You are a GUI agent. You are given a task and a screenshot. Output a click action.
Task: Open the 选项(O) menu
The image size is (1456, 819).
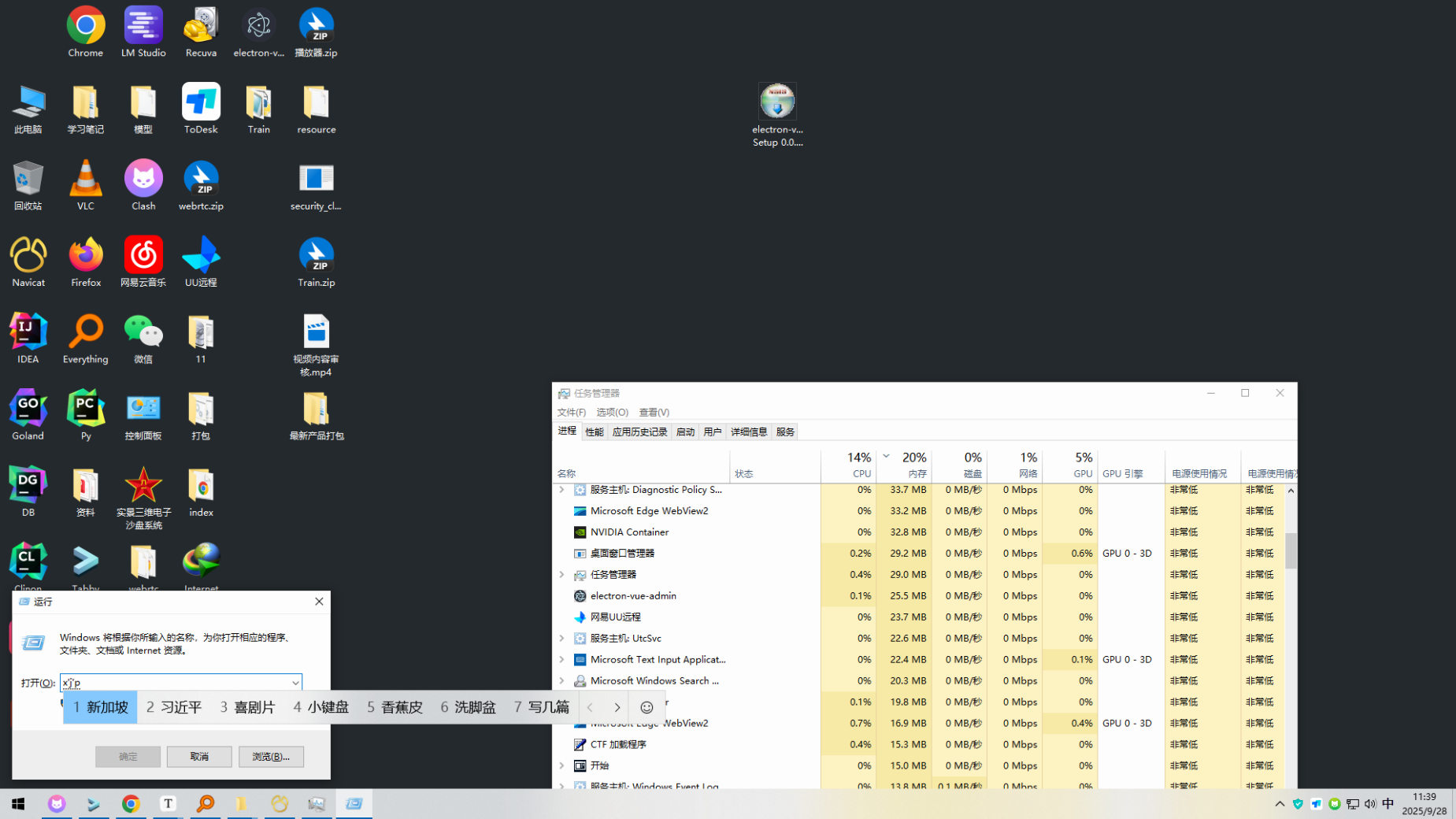click(612, 413)
